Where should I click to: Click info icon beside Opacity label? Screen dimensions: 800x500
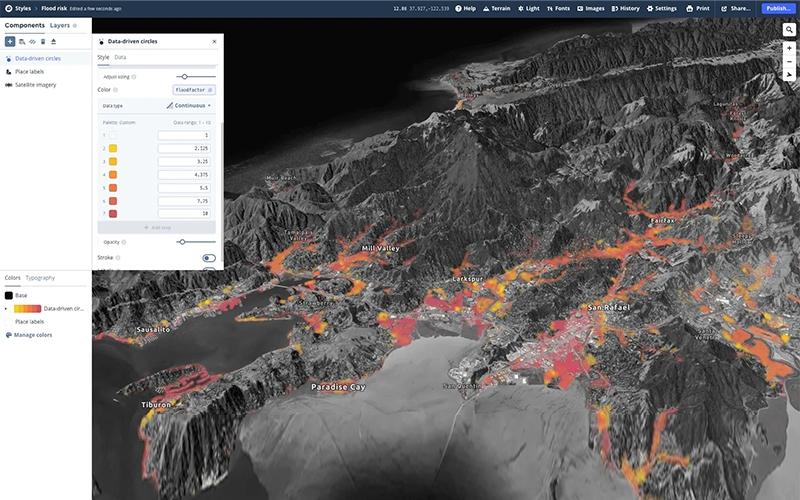click(124, 242)
